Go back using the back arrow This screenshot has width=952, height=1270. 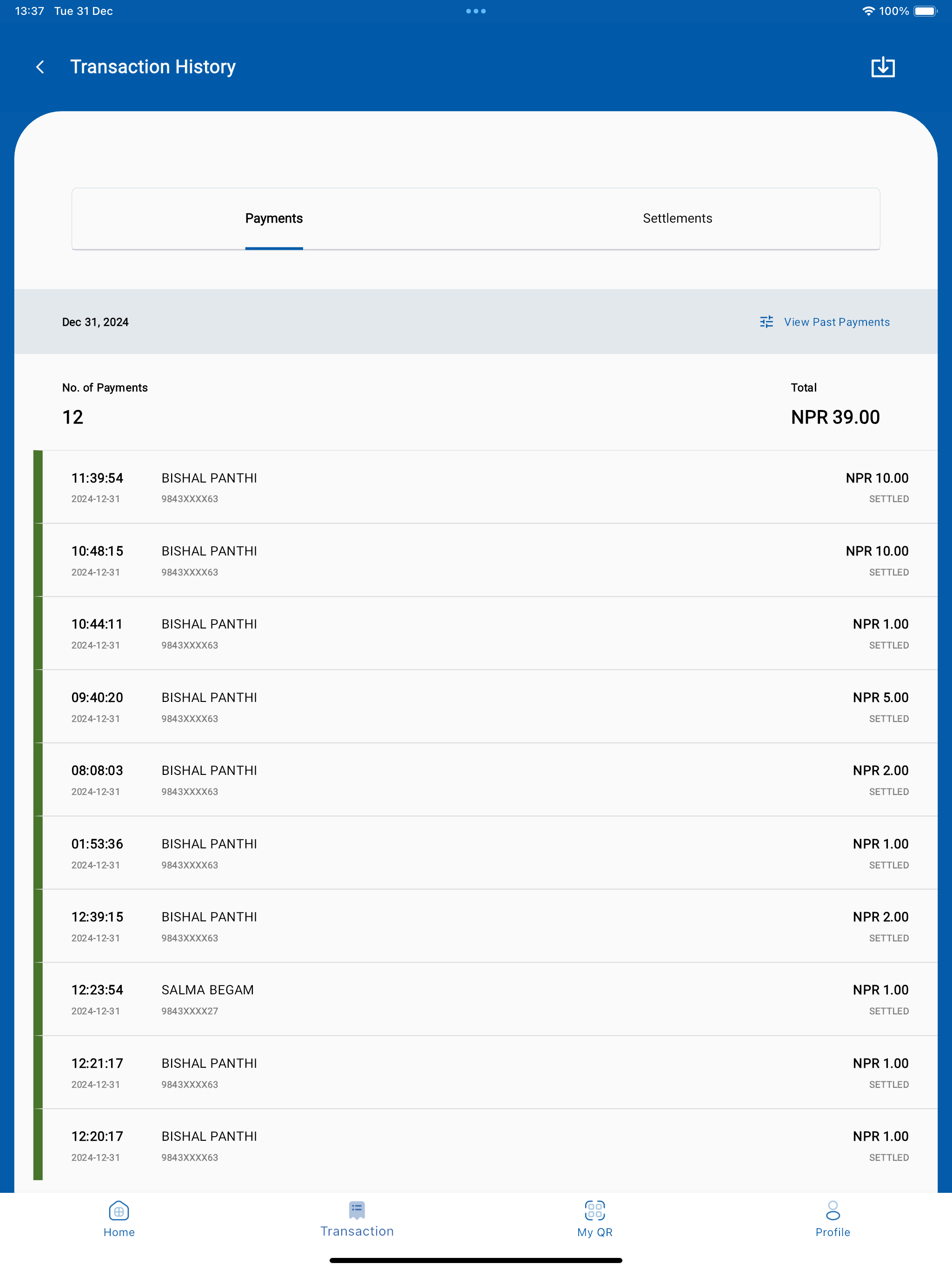point(40,67)
